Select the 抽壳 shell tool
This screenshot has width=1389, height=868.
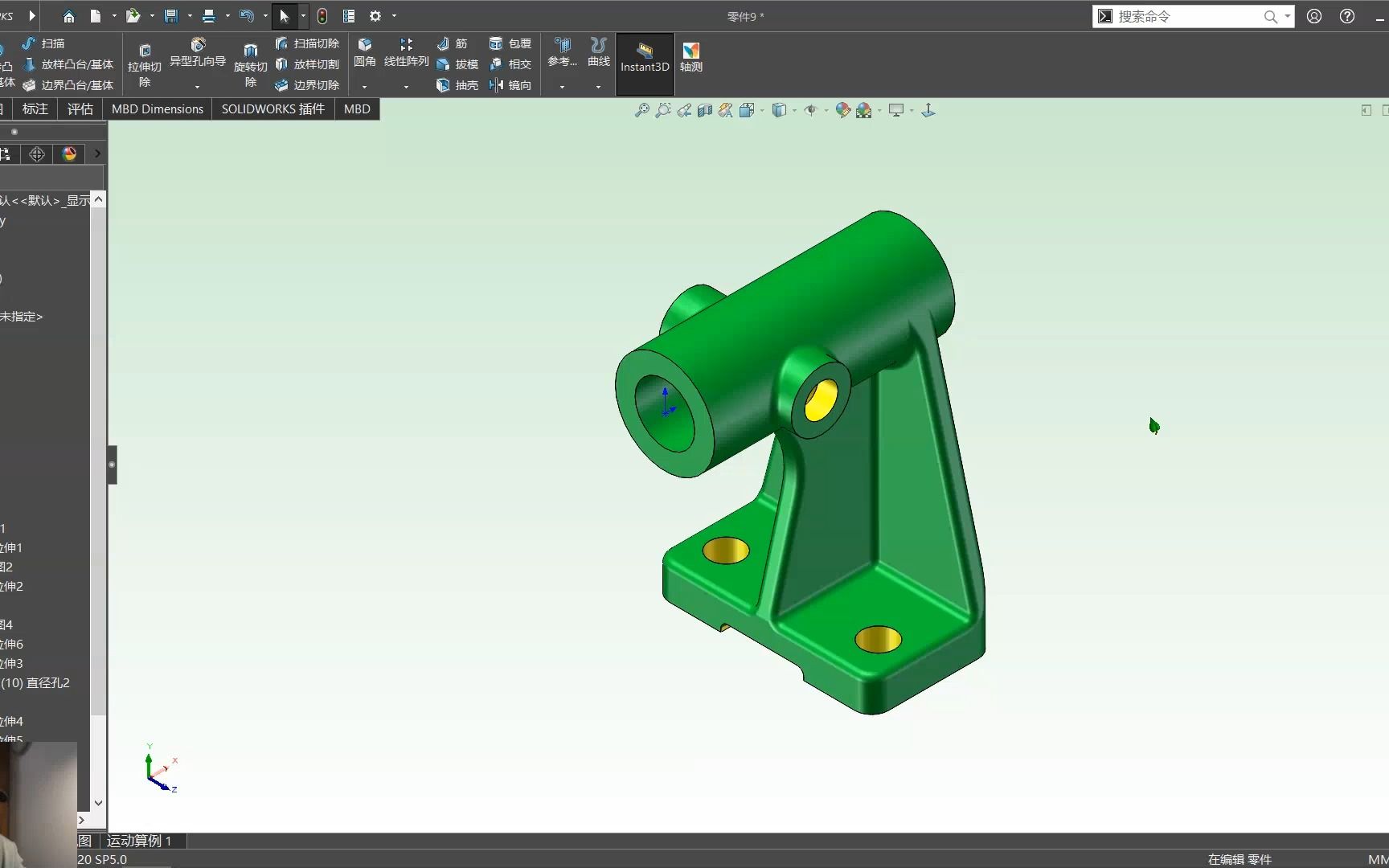[x=457, y=85]
